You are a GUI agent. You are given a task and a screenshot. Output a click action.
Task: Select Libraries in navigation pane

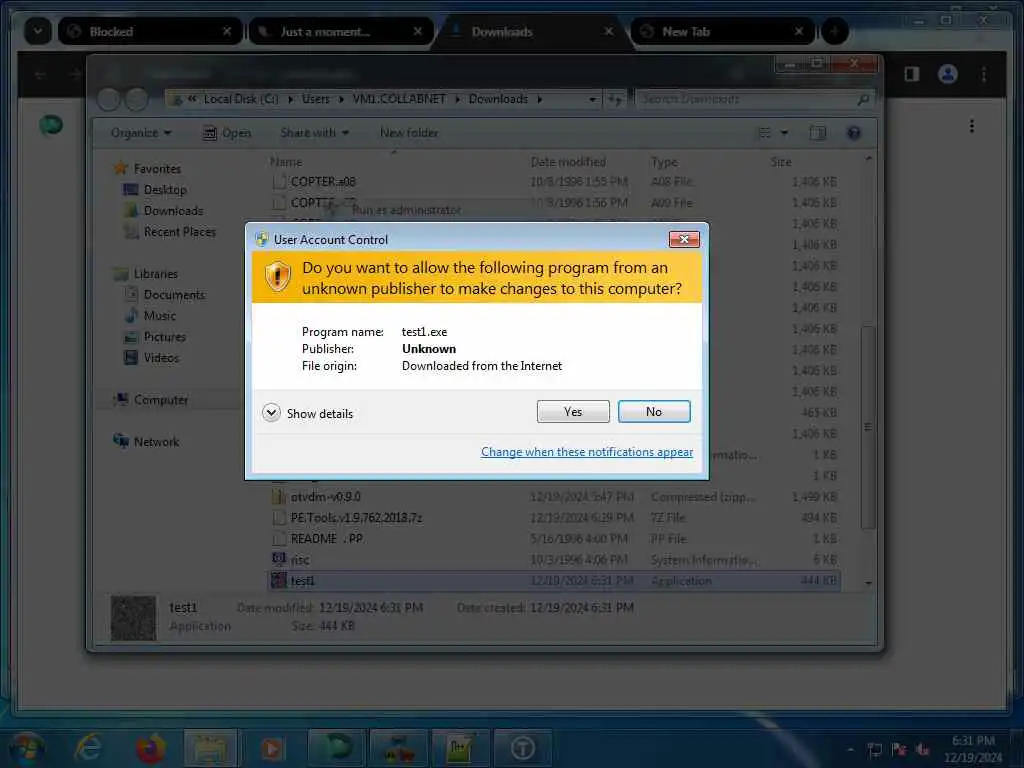click(x=155, y=274)
